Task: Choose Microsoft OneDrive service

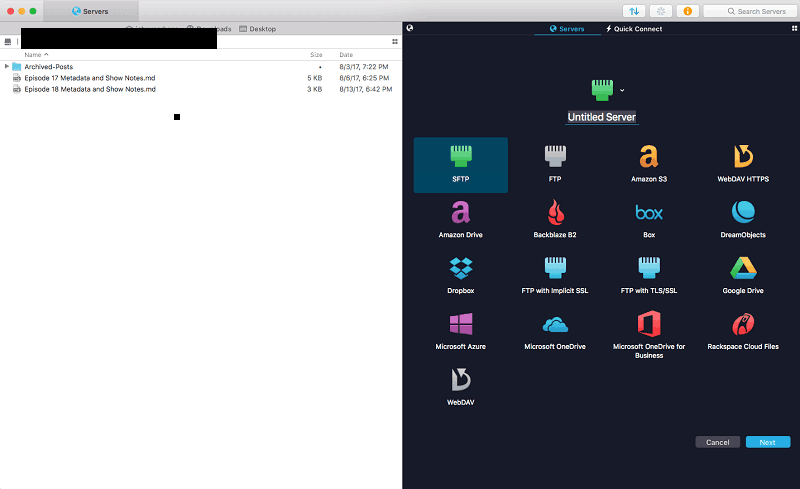Action: click(x=555, y=332)
